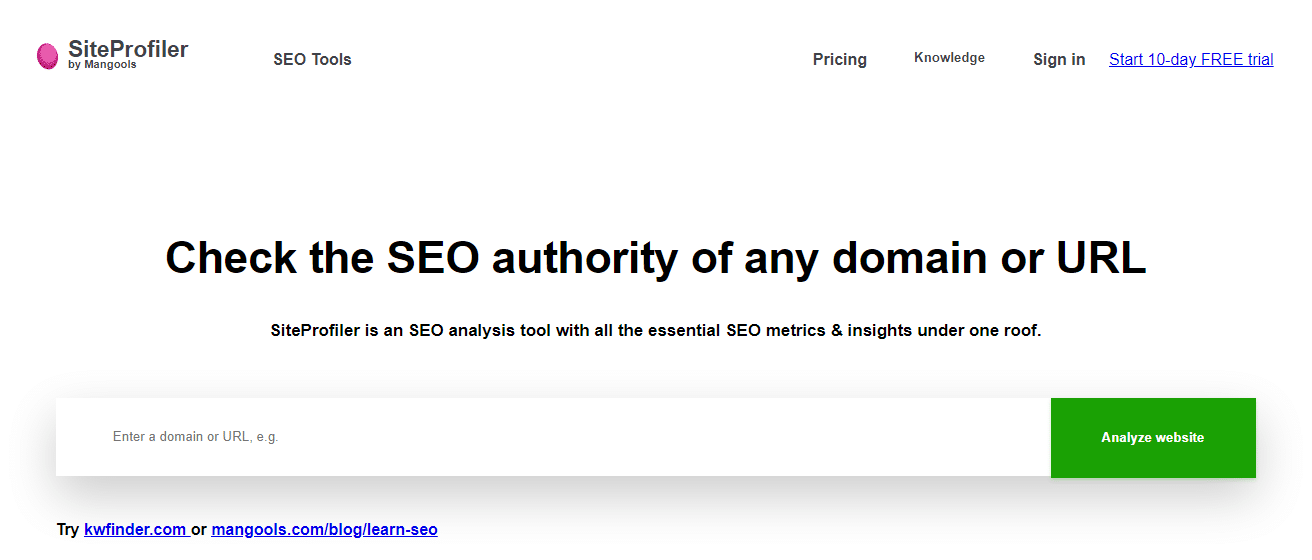
Task: Click the "Enter a domain or URL" placeholder
Action: (x=196, y=437)
